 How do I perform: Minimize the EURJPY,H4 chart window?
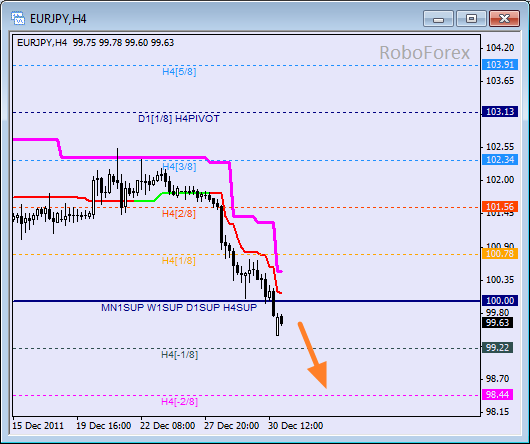[438, 18]
